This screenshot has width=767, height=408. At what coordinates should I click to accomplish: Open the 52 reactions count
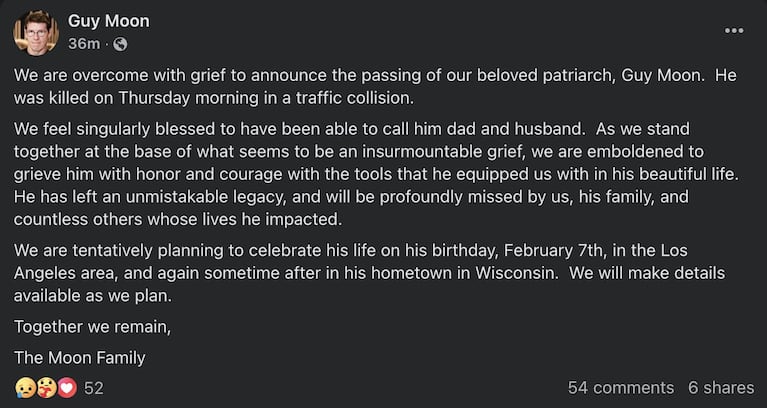(94, 387)
